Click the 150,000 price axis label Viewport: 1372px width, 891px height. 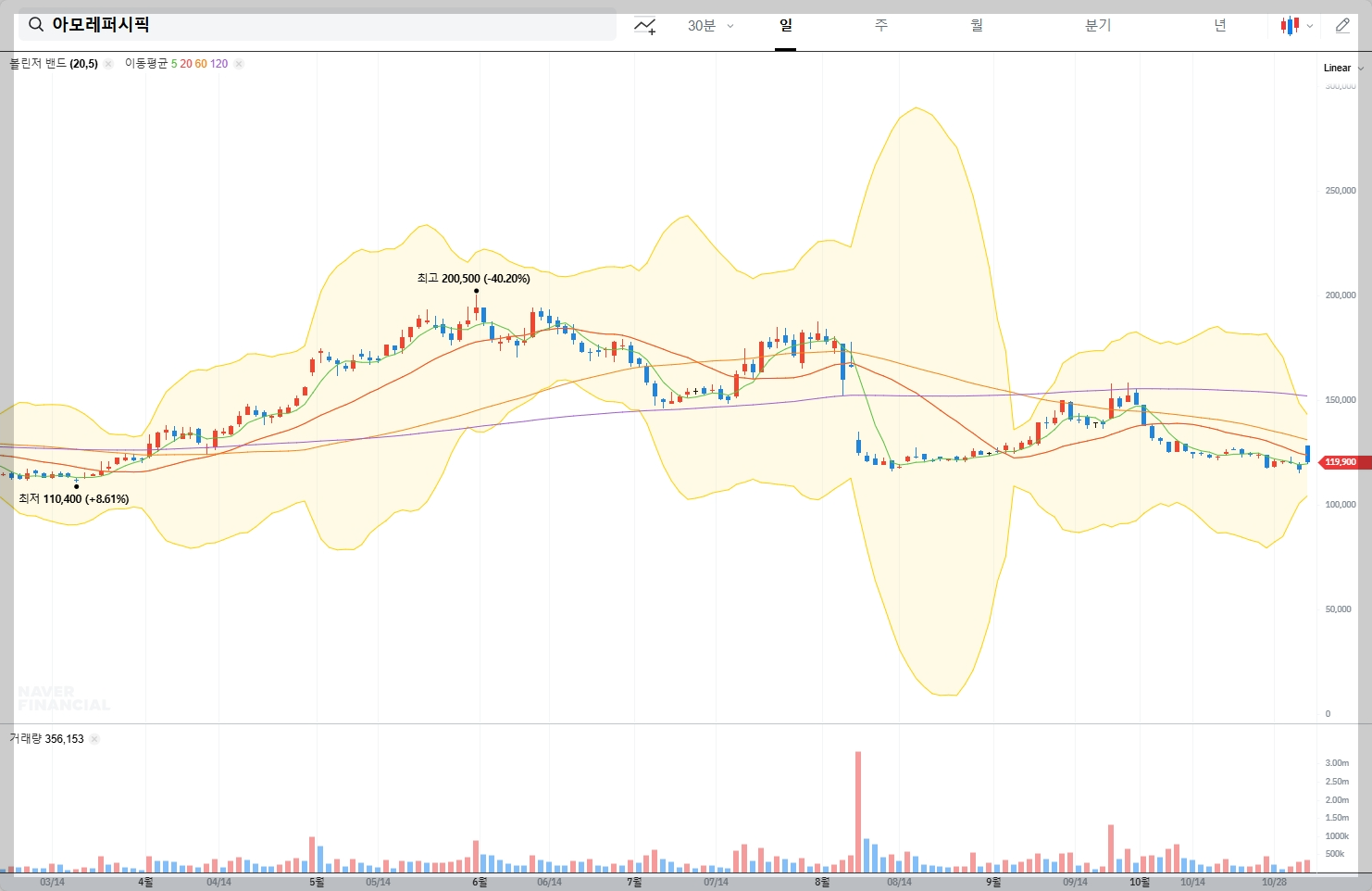pos(1341,400)
